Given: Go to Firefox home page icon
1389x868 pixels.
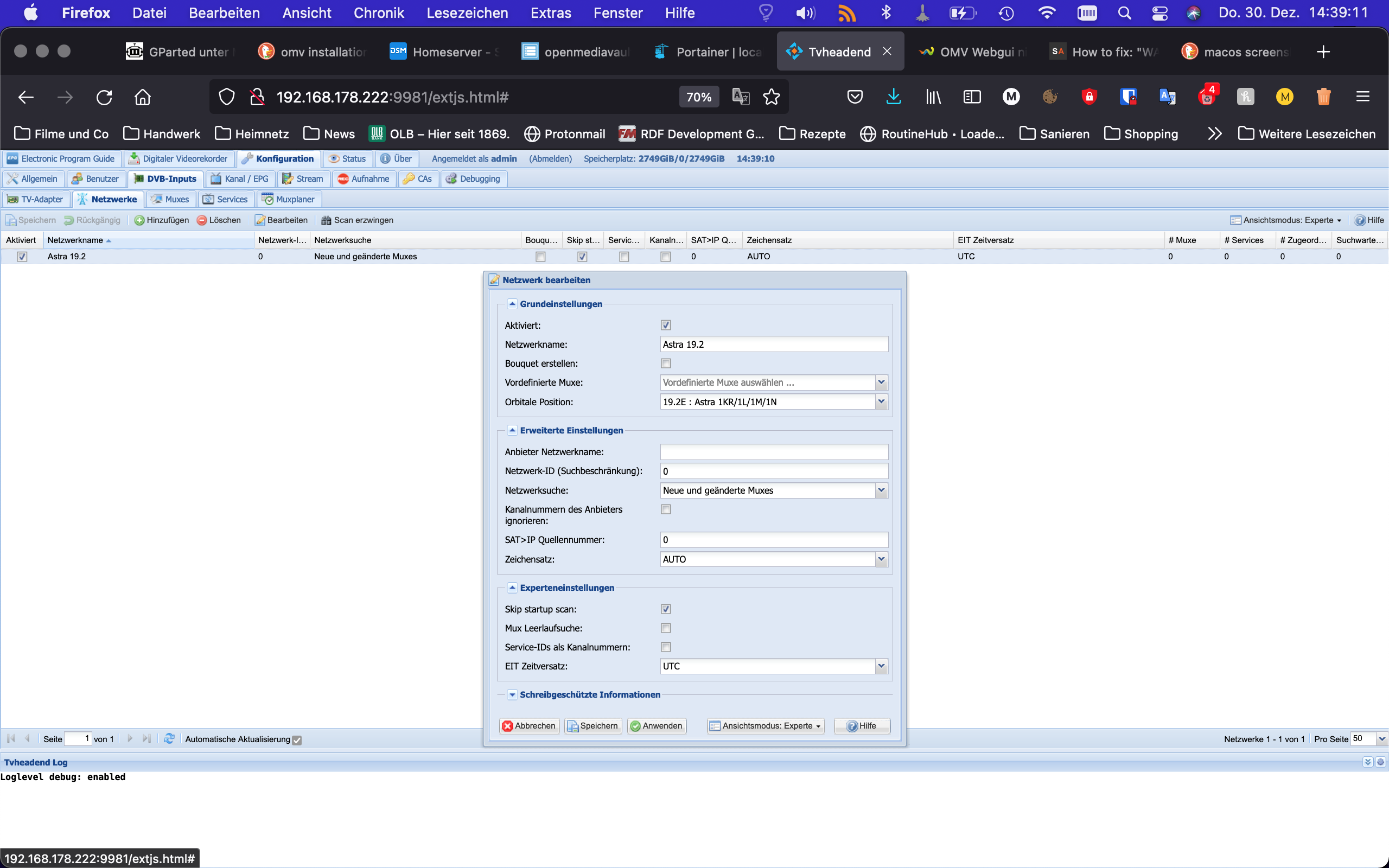Looking at the screenshot, I should 142,97.
